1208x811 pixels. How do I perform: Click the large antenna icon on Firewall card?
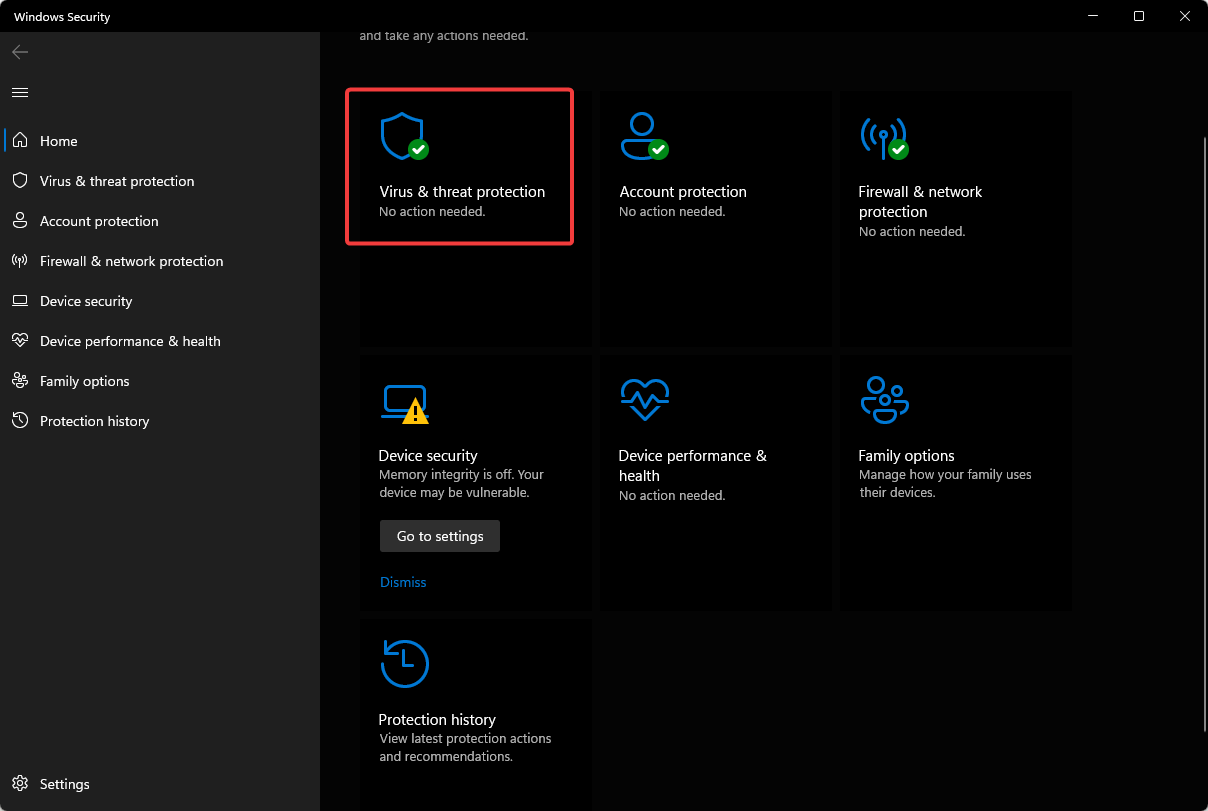click(884, 138)
